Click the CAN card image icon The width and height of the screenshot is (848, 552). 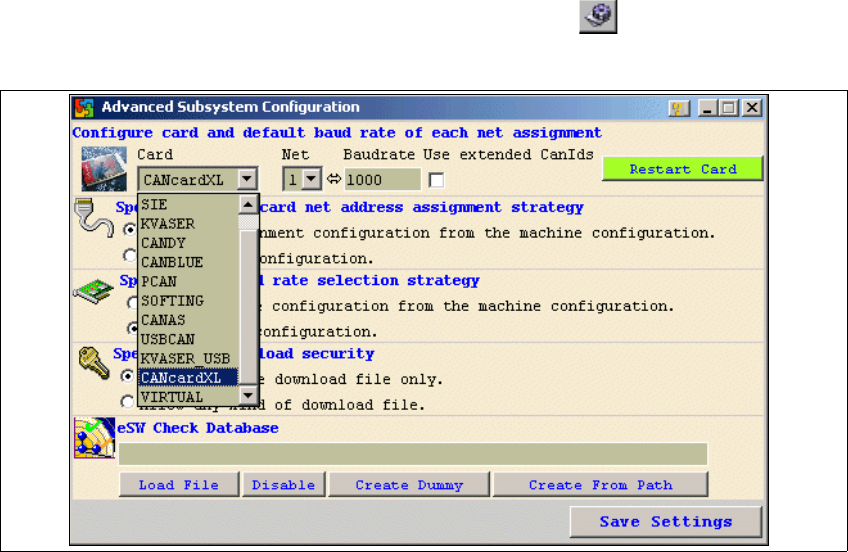click(x=103, y=170)
